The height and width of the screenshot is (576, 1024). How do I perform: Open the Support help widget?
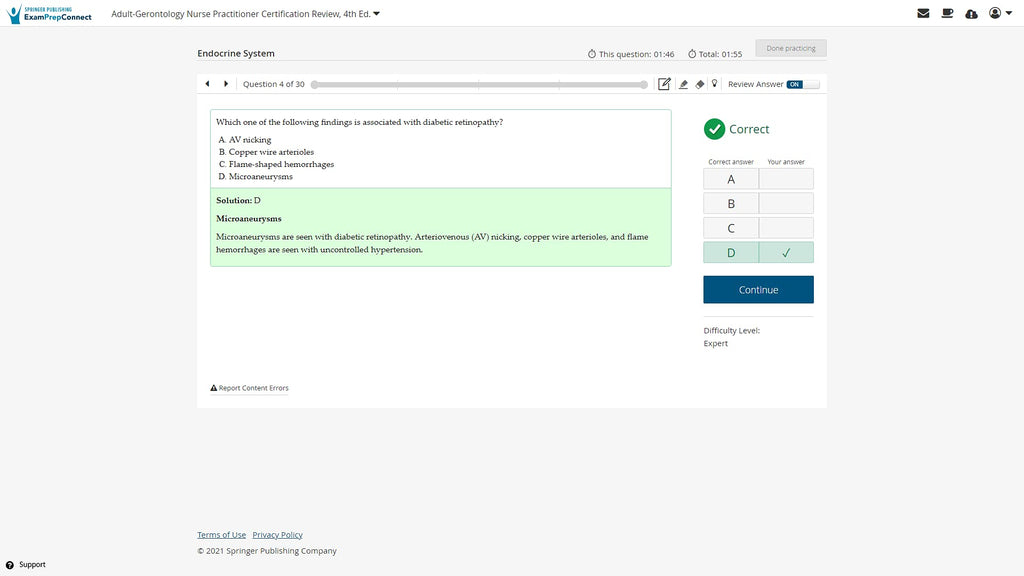(x=25, y=564)
